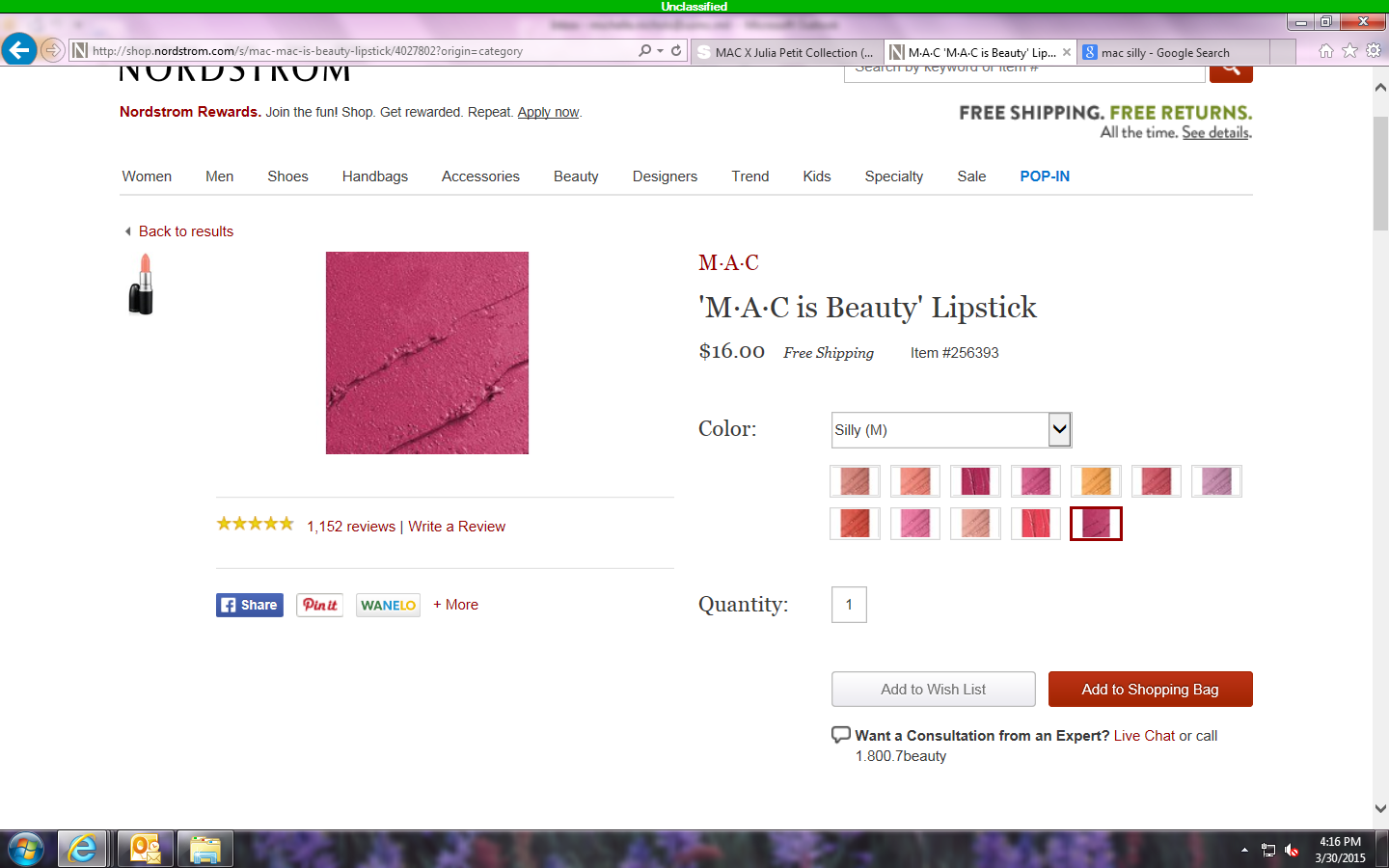Click the page scrollbar down arrow
This screenshot has width=1389, height=868.
1380,809
